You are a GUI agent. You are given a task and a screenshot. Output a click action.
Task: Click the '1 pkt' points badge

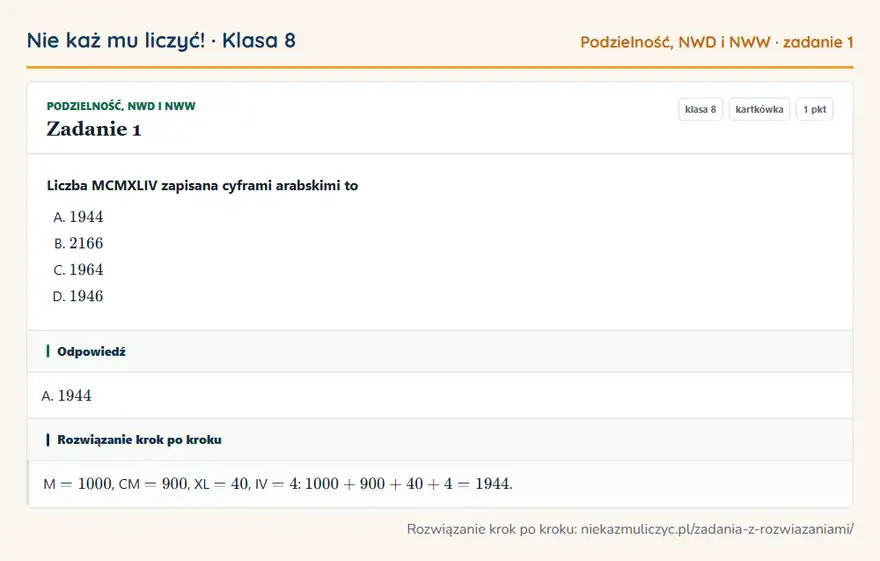coord(814,109)
